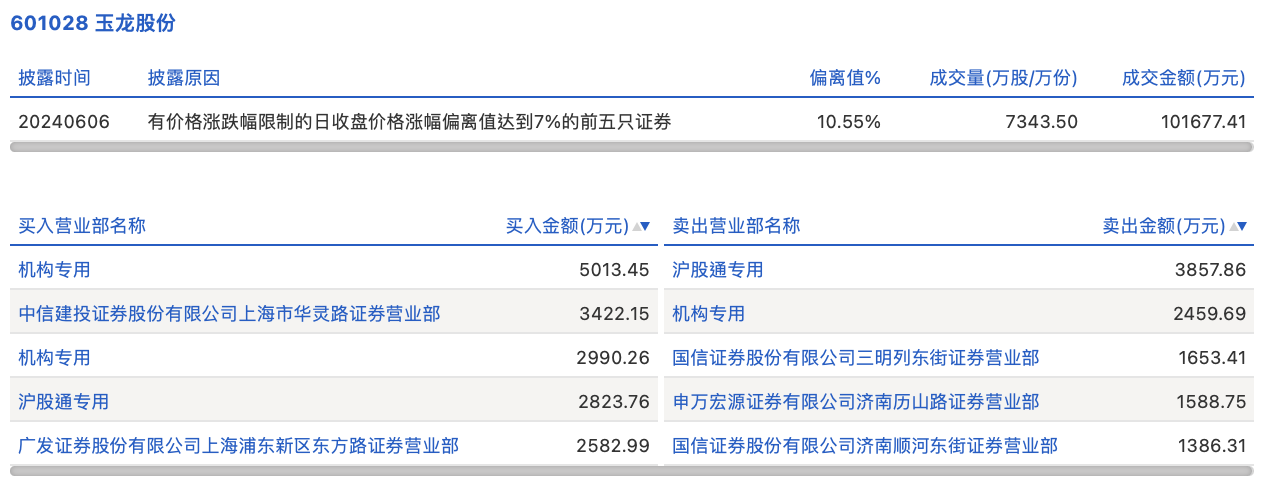Open 申万宏源证券济南历山路证券营业部 link

[855, 401]
